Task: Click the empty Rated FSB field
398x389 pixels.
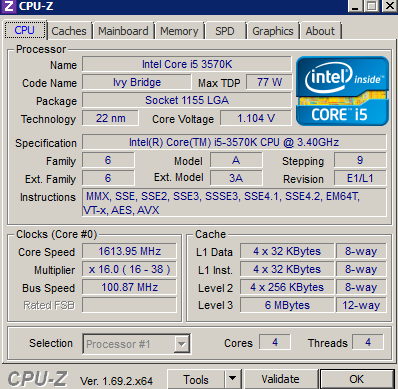Action: (129, 305)
